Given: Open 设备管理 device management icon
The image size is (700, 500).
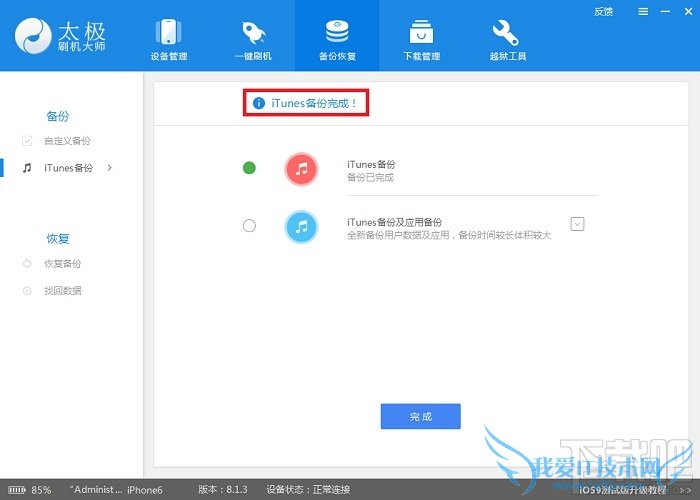Looking at the screenshot, I should coord(168,32).
